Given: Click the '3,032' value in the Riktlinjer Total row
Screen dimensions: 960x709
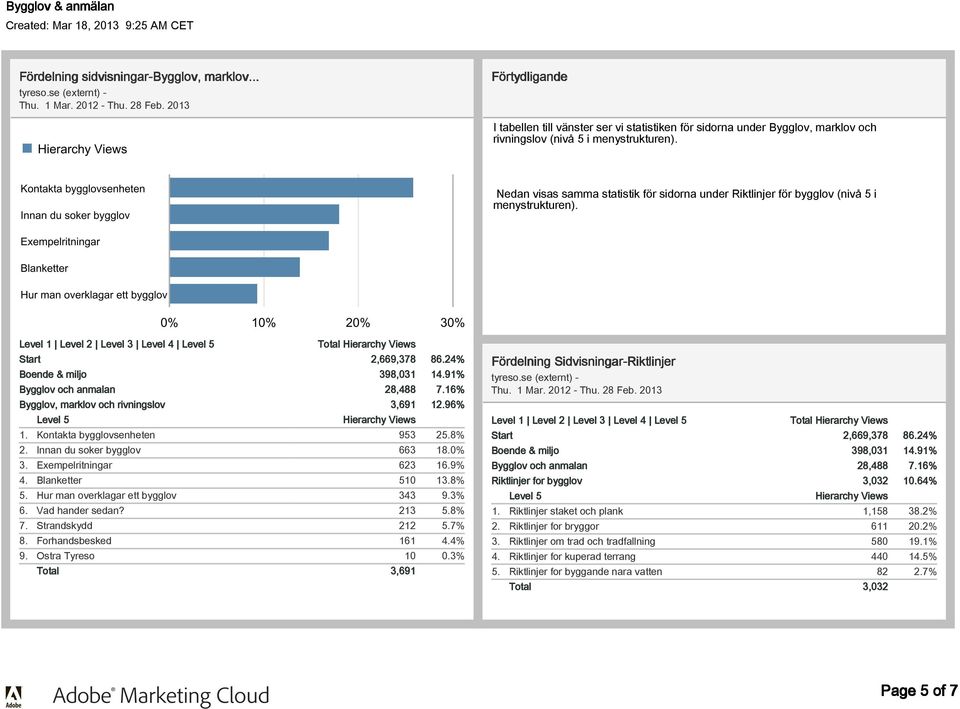Looking at the screenshot, I should pyautogui.click(x=875, y=587).
